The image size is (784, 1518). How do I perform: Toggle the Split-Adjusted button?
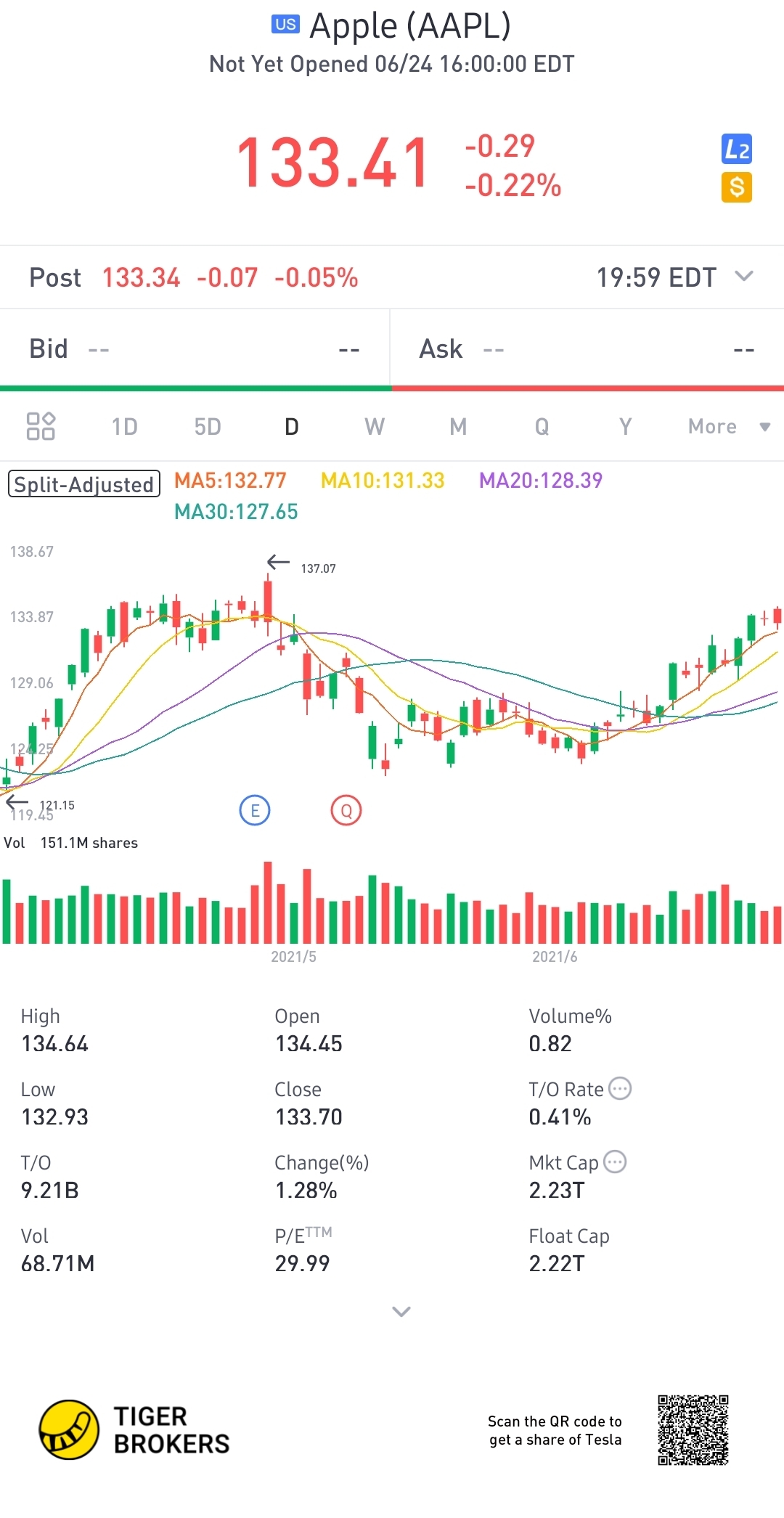(84, 484)
